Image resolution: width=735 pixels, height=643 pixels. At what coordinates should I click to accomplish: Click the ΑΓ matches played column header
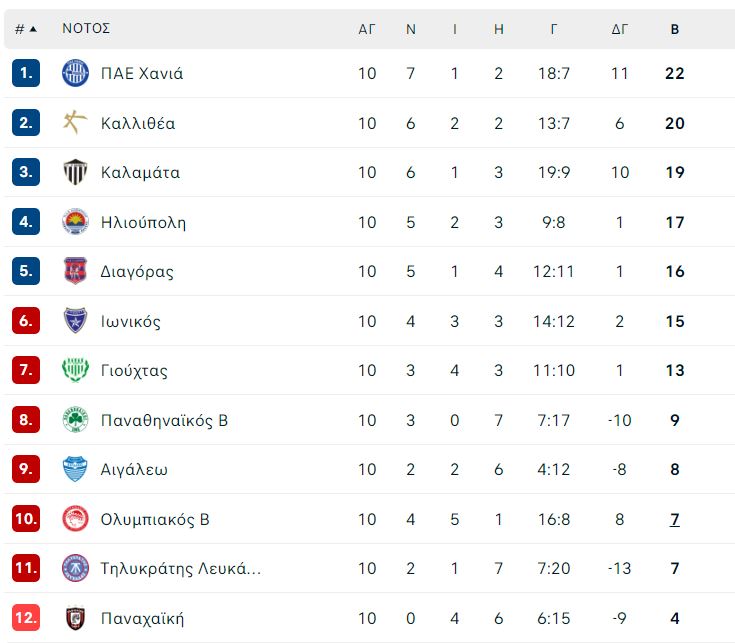coord(367,29)
